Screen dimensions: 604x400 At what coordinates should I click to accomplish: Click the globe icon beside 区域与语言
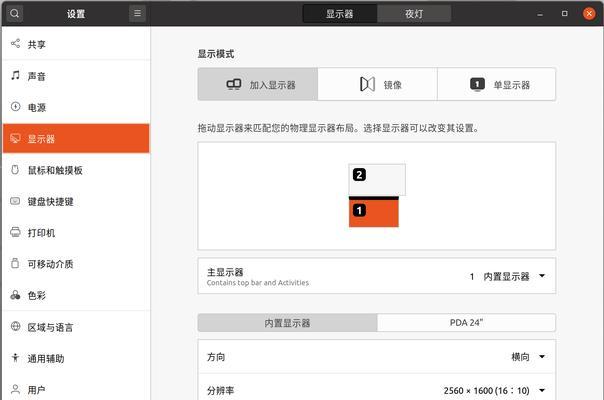click(x=15, y=326)
